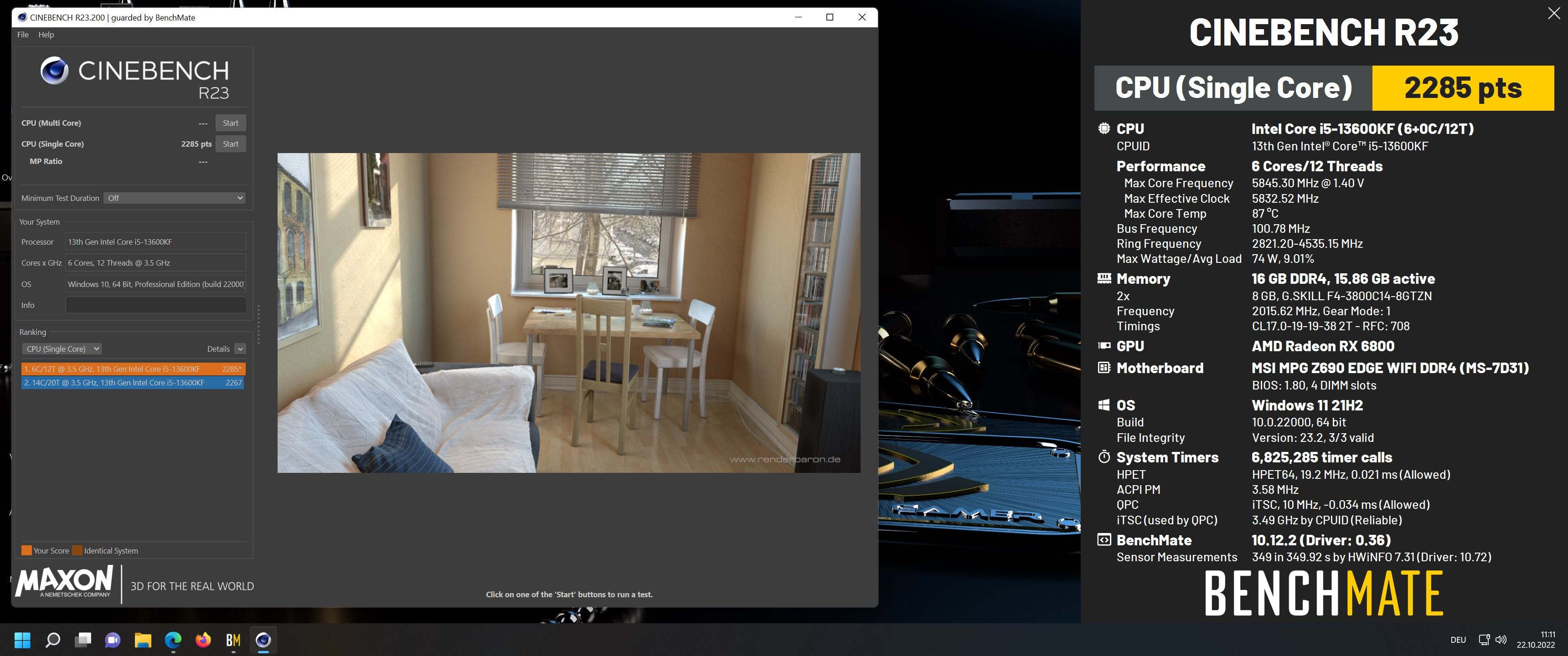Viewport: 1568px width, 656px height.
Task: Start the CPU (Multi Core) test
Action: click(x=231, y=123)
